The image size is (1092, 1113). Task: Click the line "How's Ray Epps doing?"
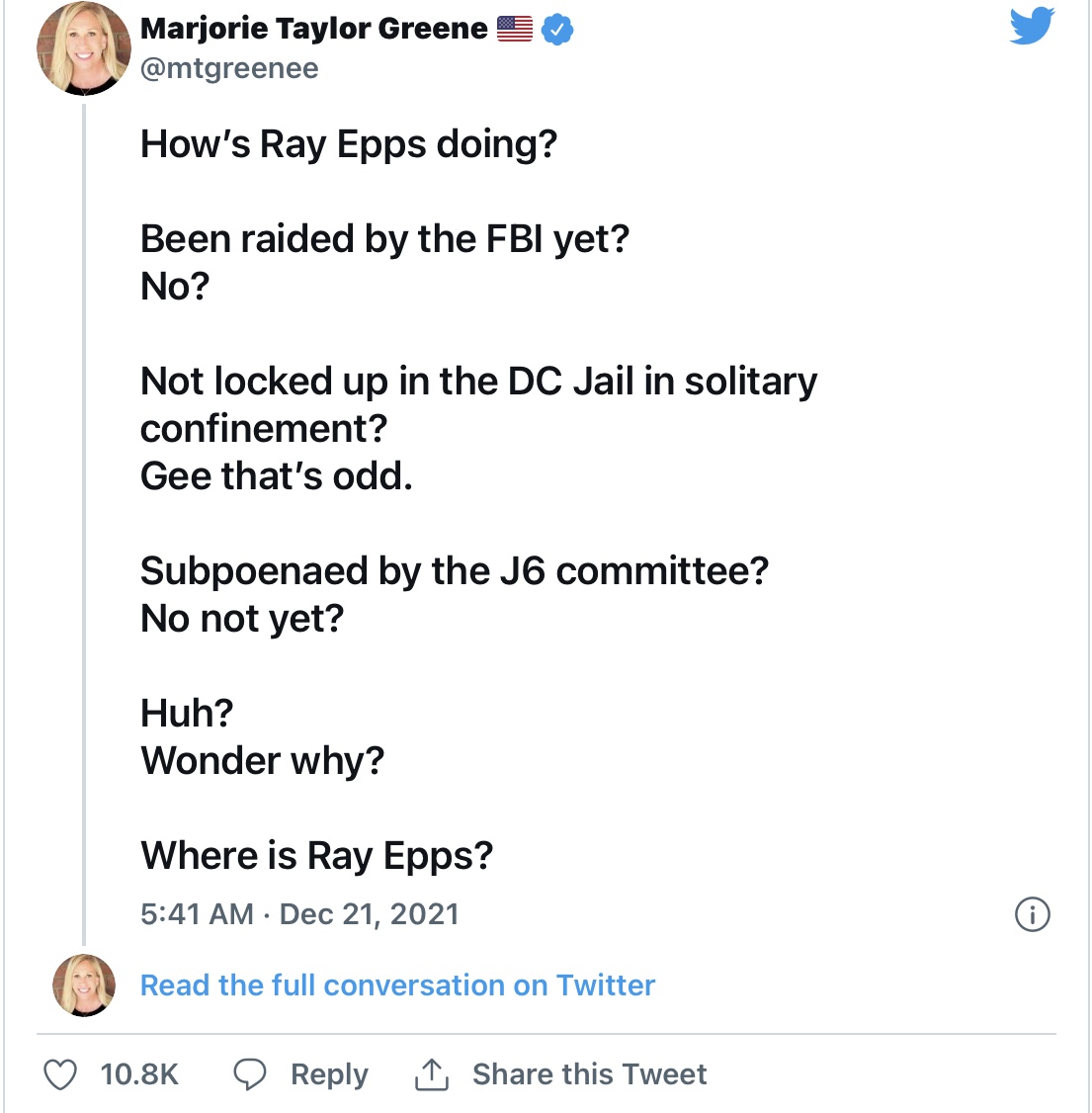tap(349, 144)
